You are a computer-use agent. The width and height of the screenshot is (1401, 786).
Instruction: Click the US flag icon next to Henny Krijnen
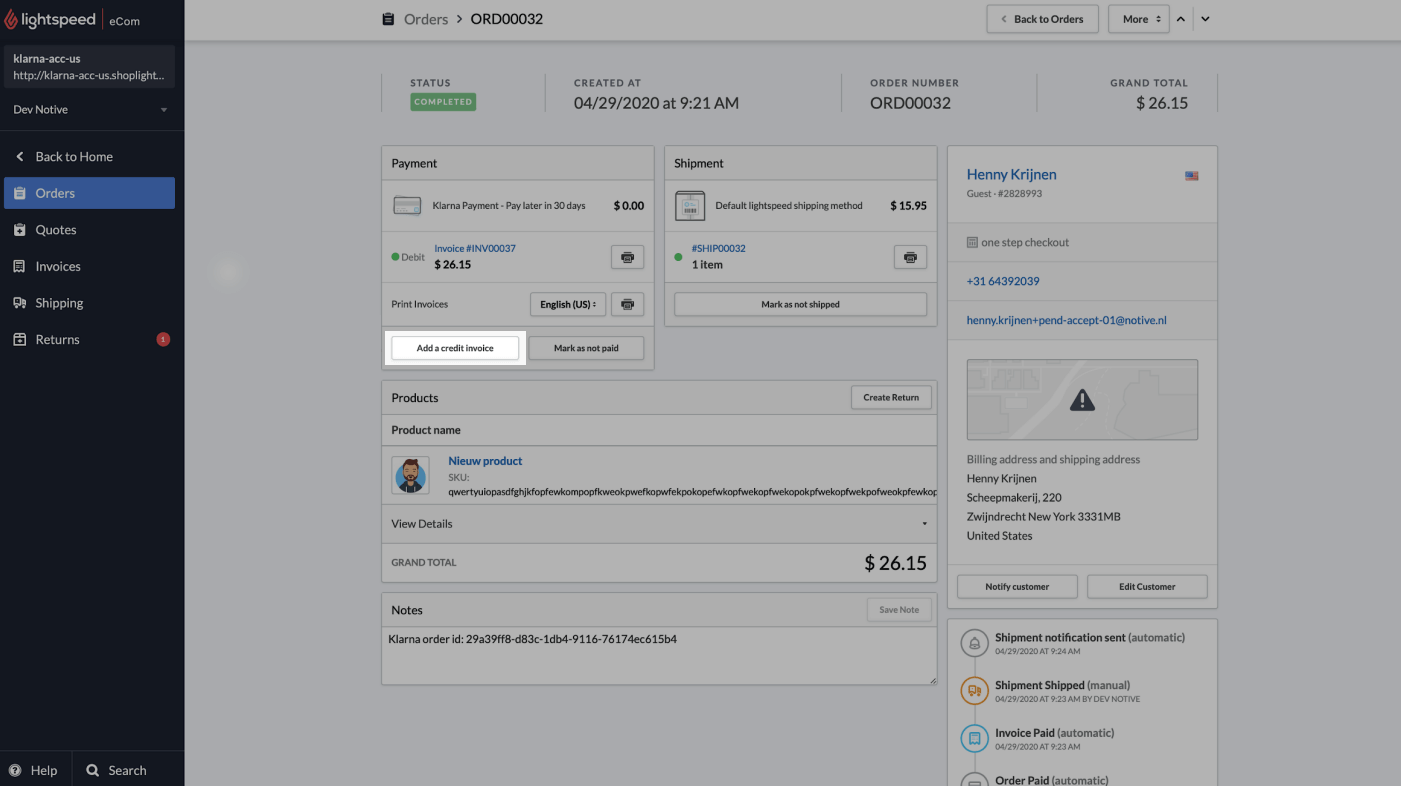click(x=1191, y=175)
